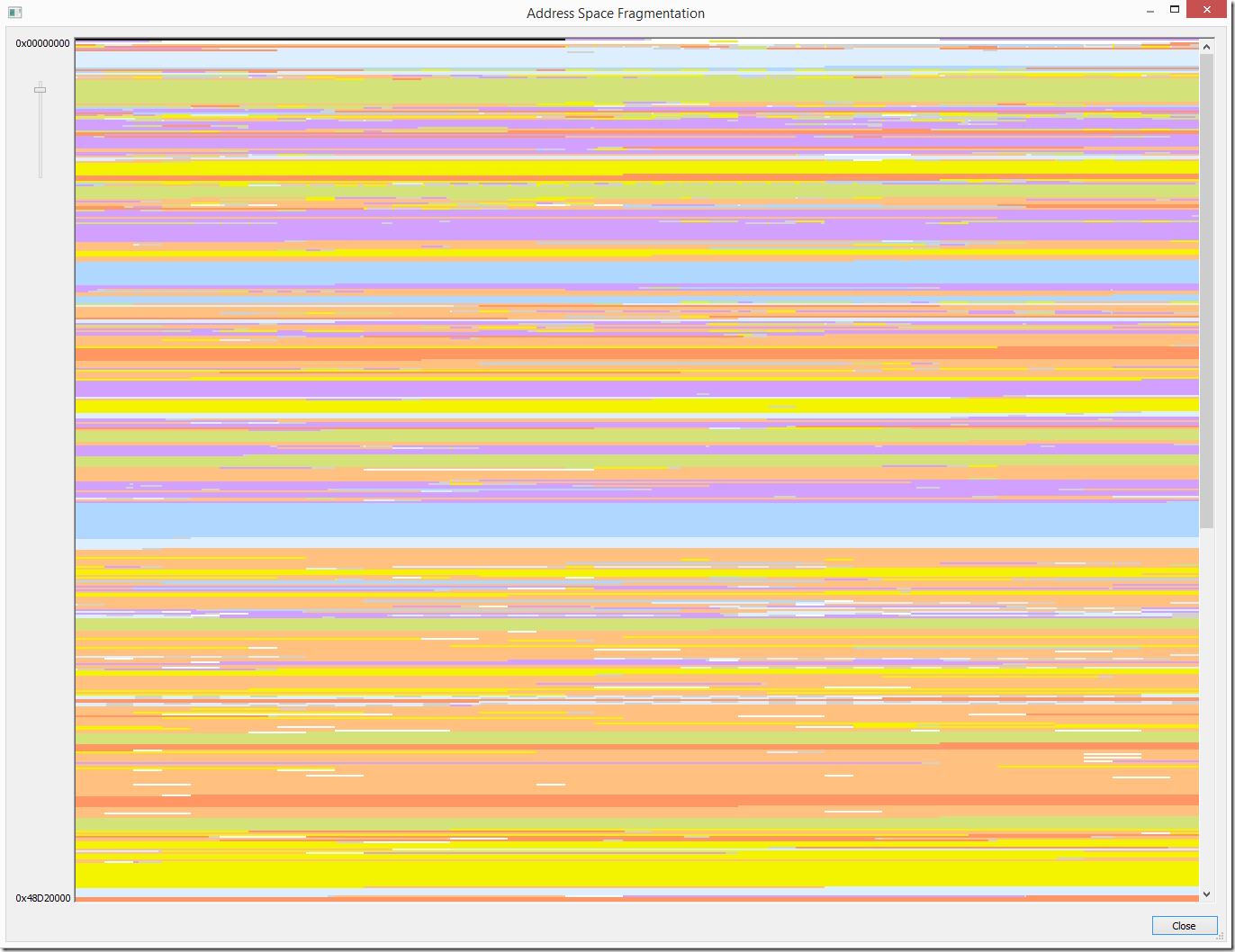Image resolution: width=1235 pixels, height=952 pixels.
Task: Click the Address Space Fragmentation title bar
Action: click(616, 13)
